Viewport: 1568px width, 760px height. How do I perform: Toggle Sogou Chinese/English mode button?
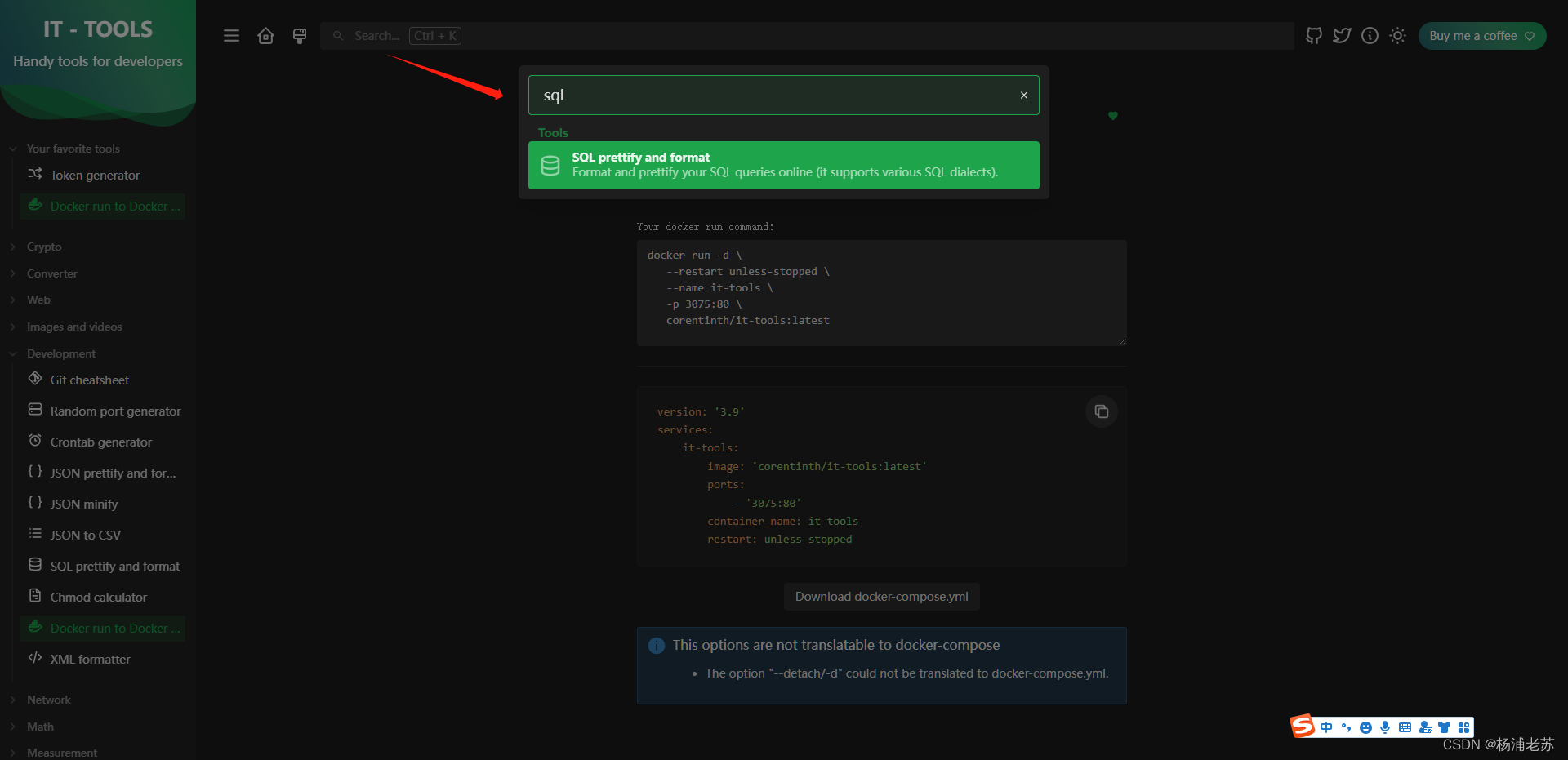(x=1326, y=727)
